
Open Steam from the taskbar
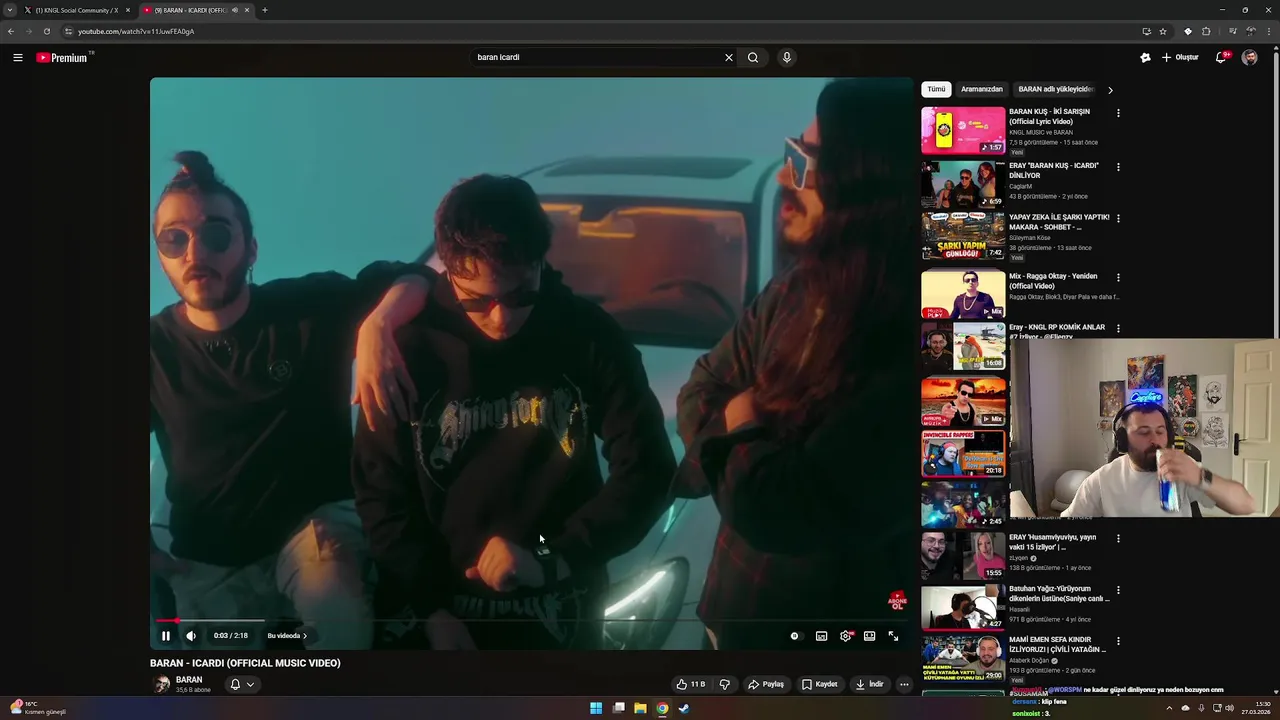click(684, 708)
